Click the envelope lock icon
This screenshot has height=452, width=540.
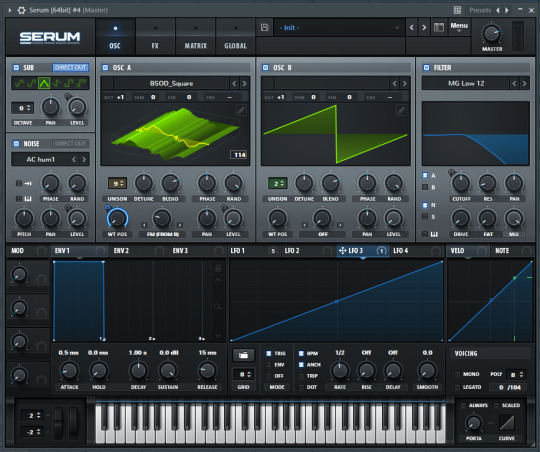pos(218,268)
